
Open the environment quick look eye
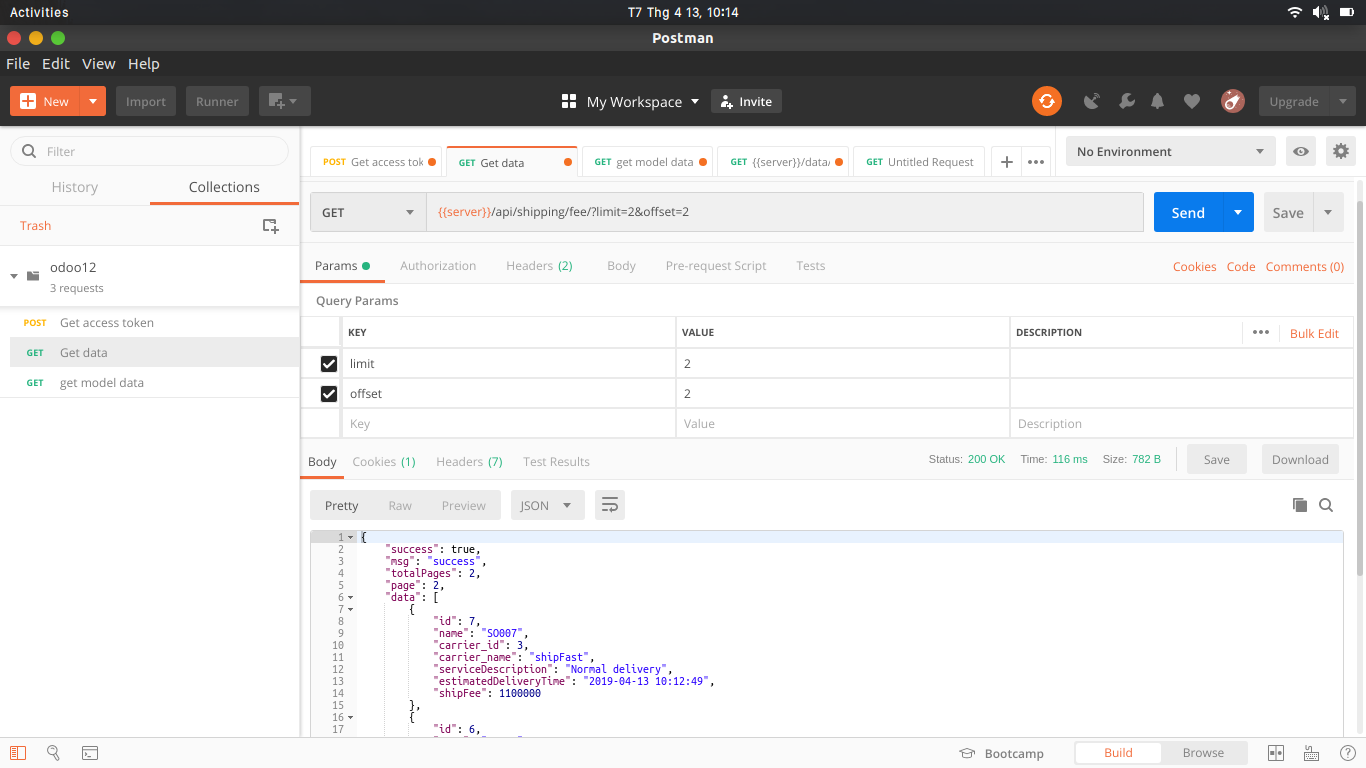pyautogui.click(x=1301, y=152)
